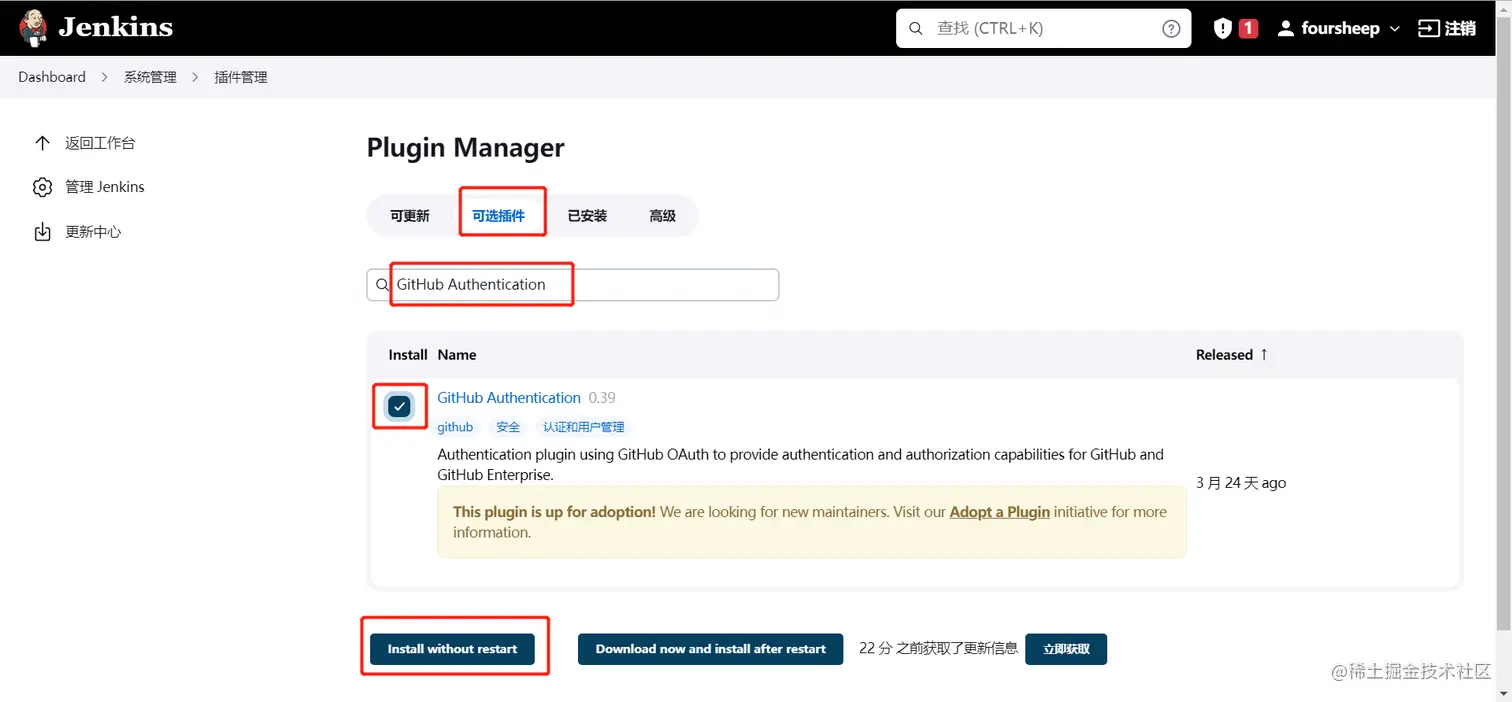Click the 注销 logout icon
The image size is (1512, 702).
tap(1429, 28)
